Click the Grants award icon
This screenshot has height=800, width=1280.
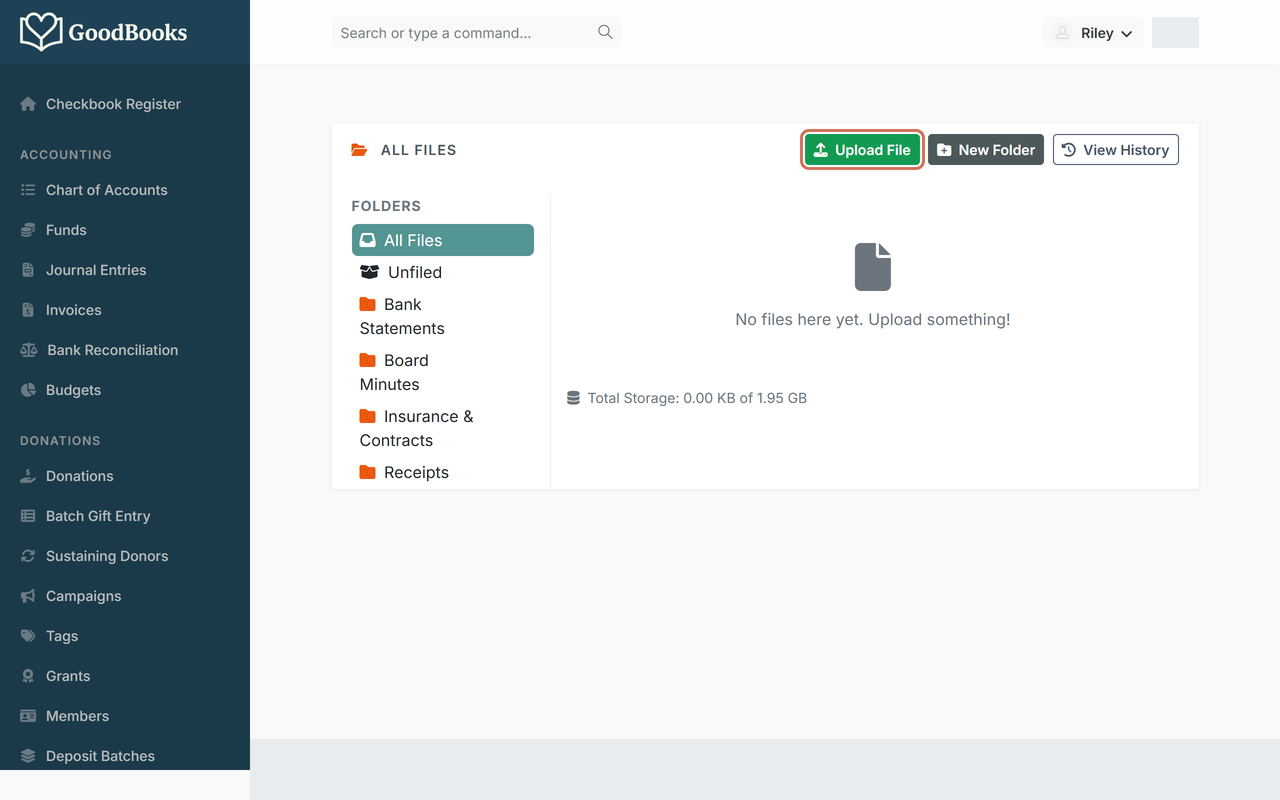click(28, 676)
